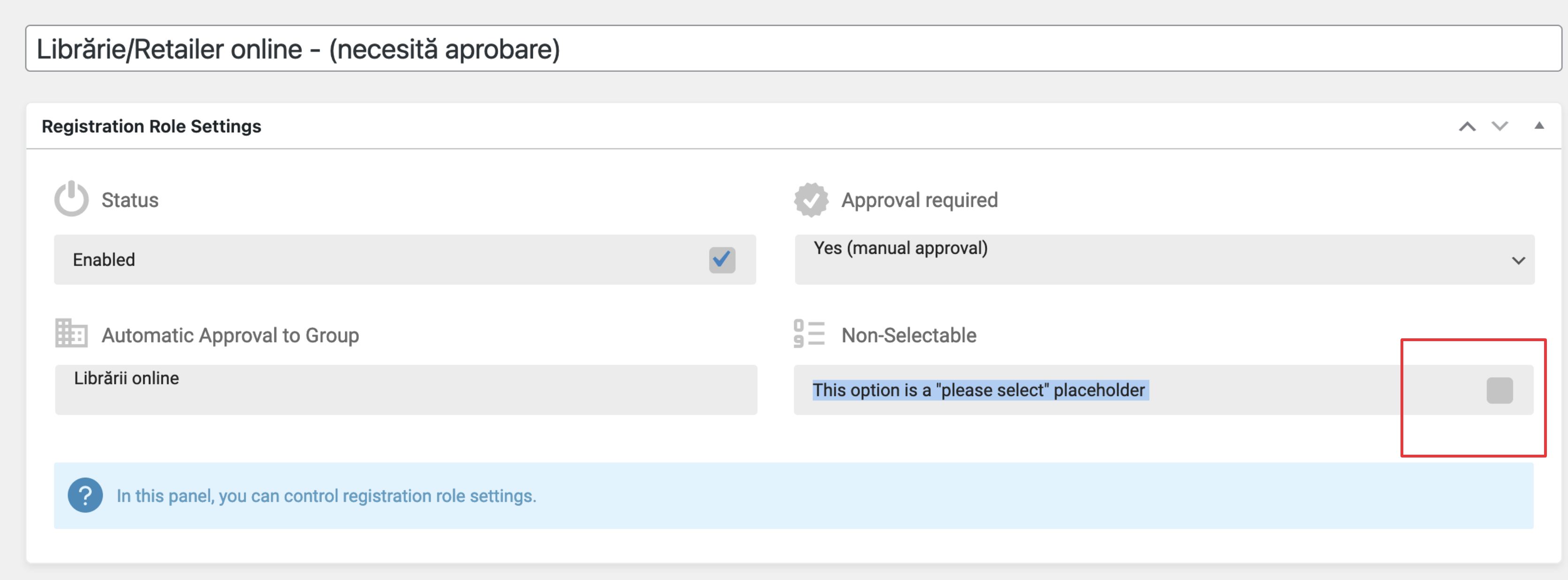Screen dimensions: 1568x580
Task: Click the Non-Selectable label
Action: click(909, 335)
